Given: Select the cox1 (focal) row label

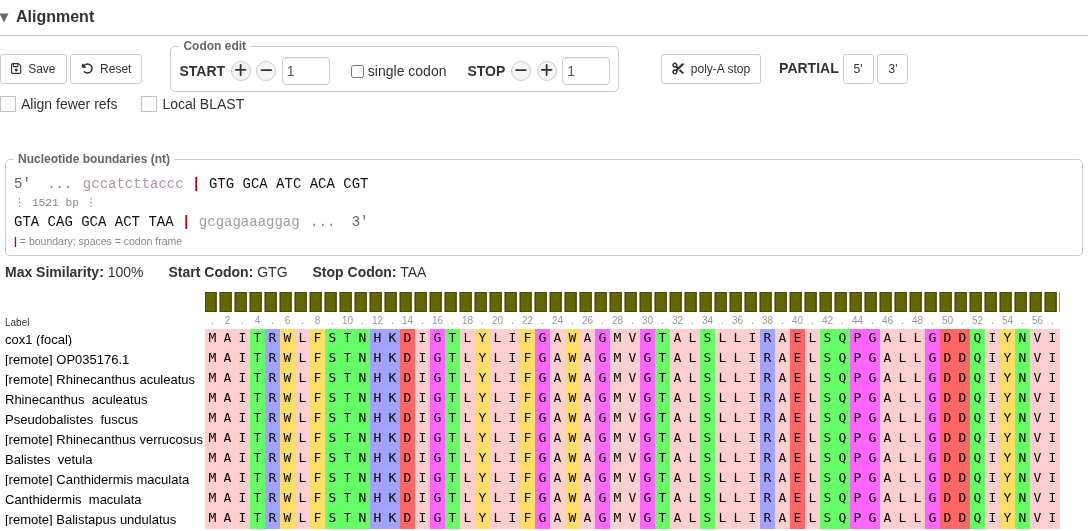Looking at the screenshot, I should (x=38, y=339).
